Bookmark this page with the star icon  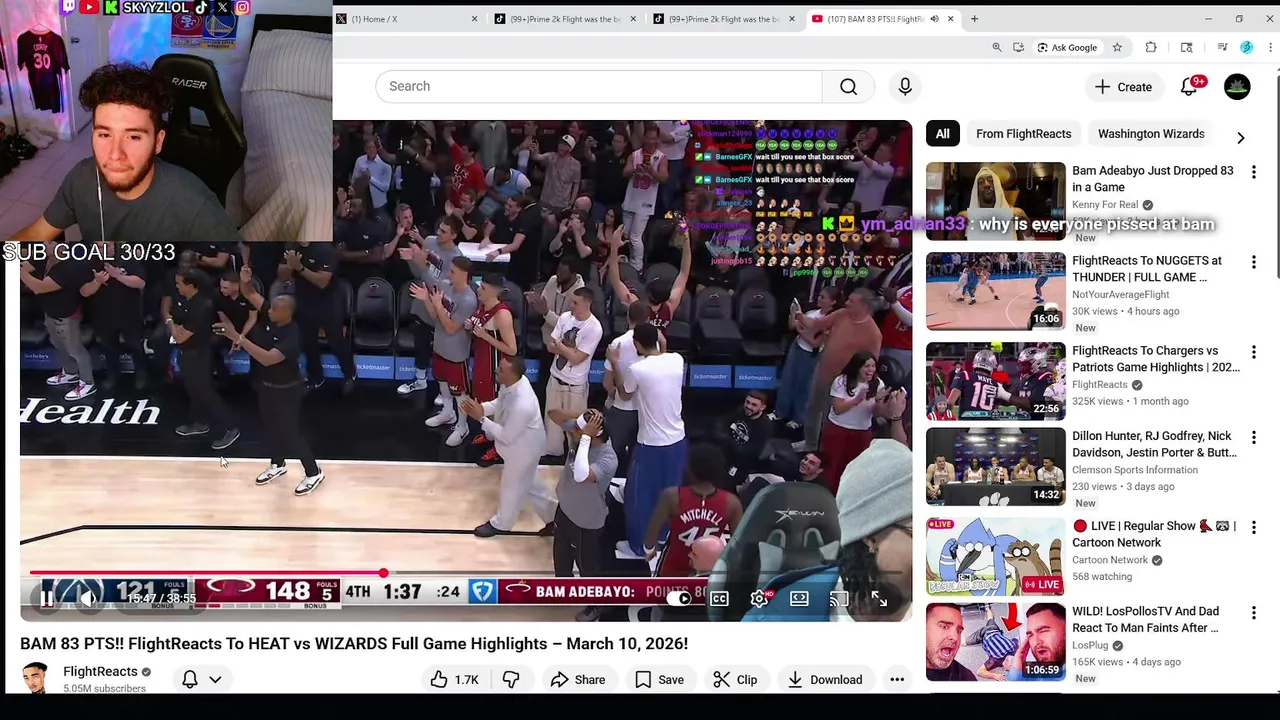[1117, 47]
